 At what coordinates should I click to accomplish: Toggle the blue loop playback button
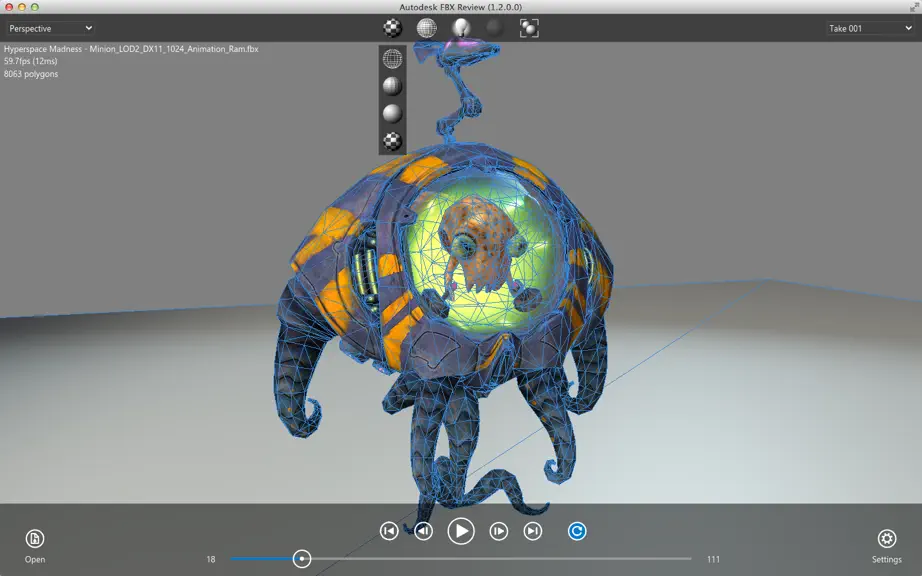click(577, 531)
